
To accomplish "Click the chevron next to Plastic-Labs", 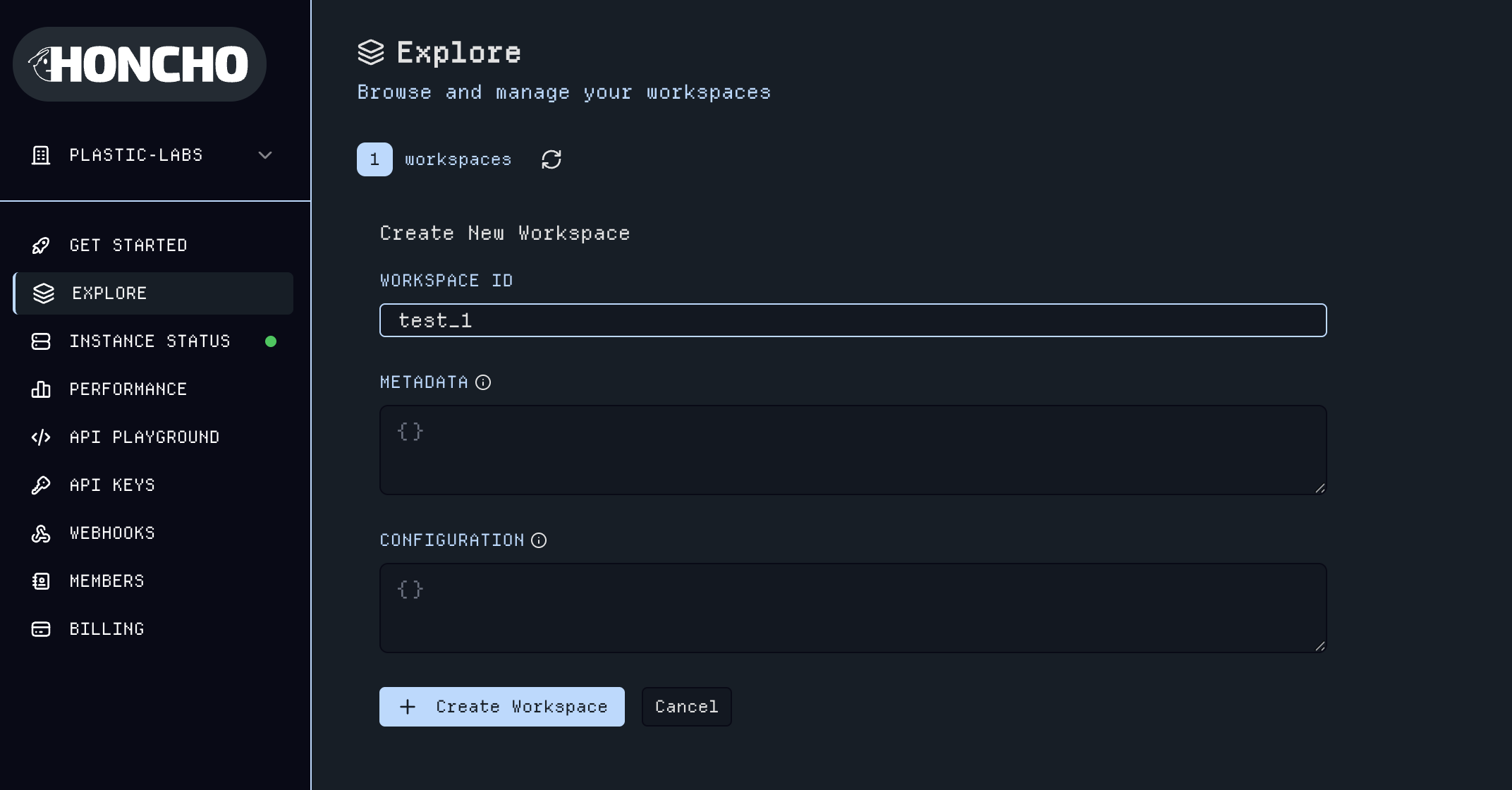I will point(265,155).
